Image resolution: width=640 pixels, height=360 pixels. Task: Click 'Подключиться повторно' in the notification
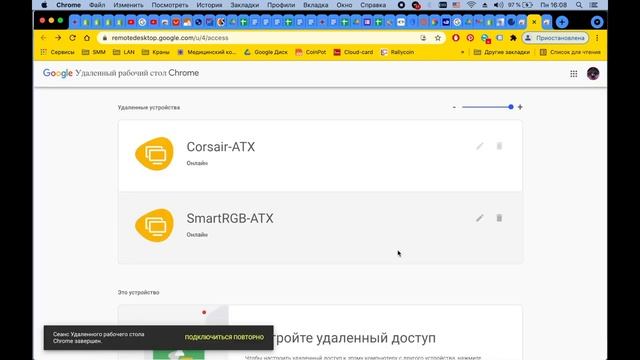click(224, 337)
